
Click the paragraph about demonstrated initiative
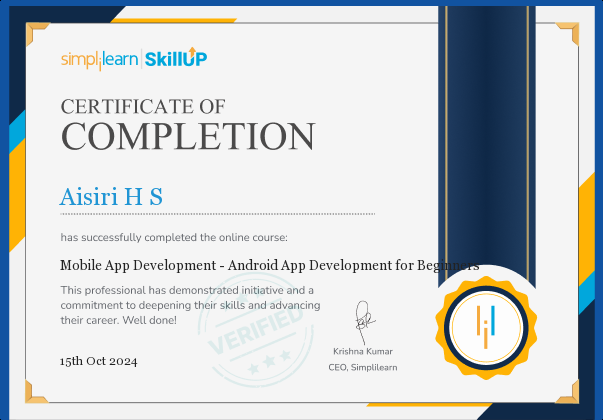click(190, 304)
